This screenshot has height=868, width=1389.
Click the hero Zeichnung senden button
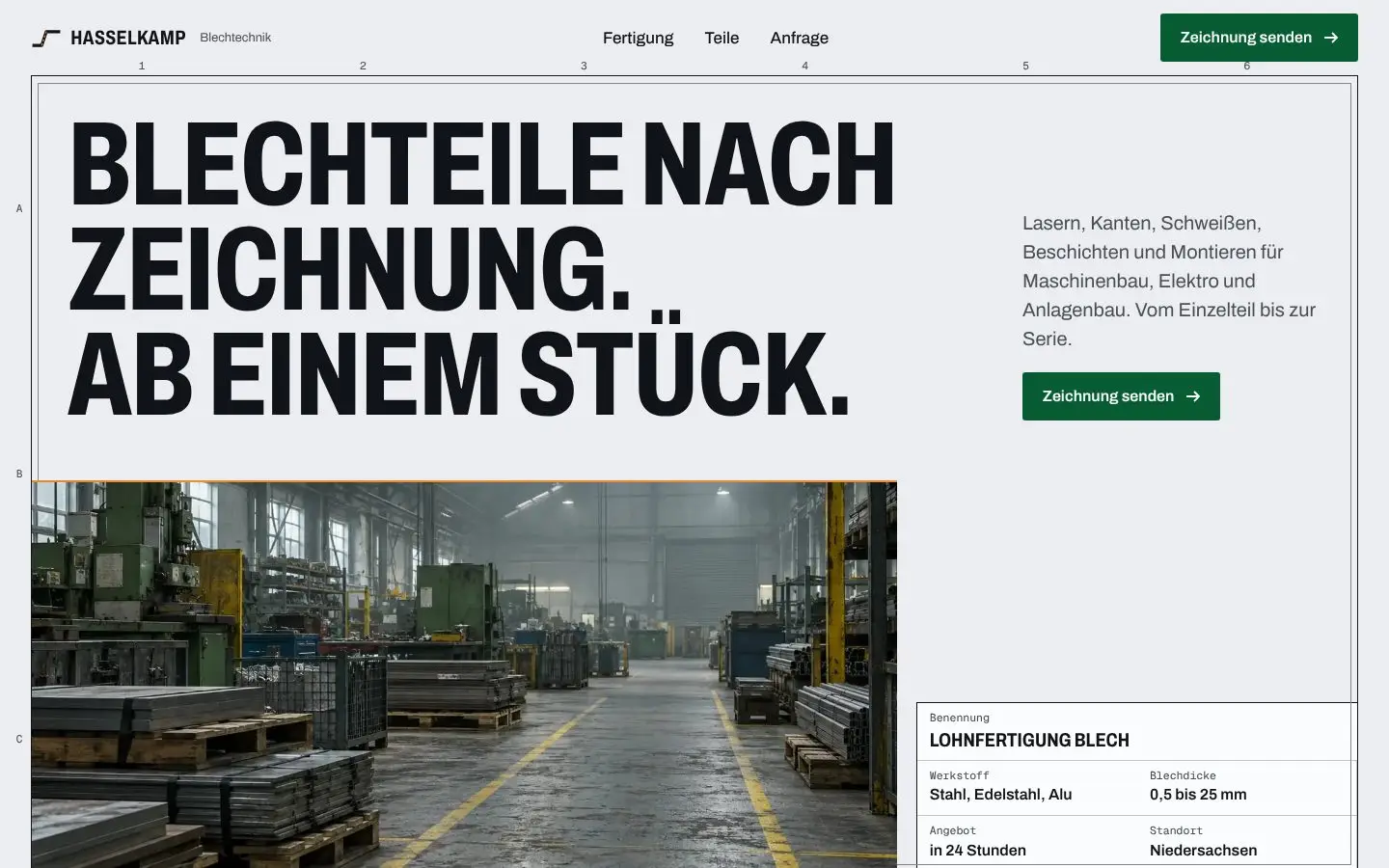click(1121, 396)
